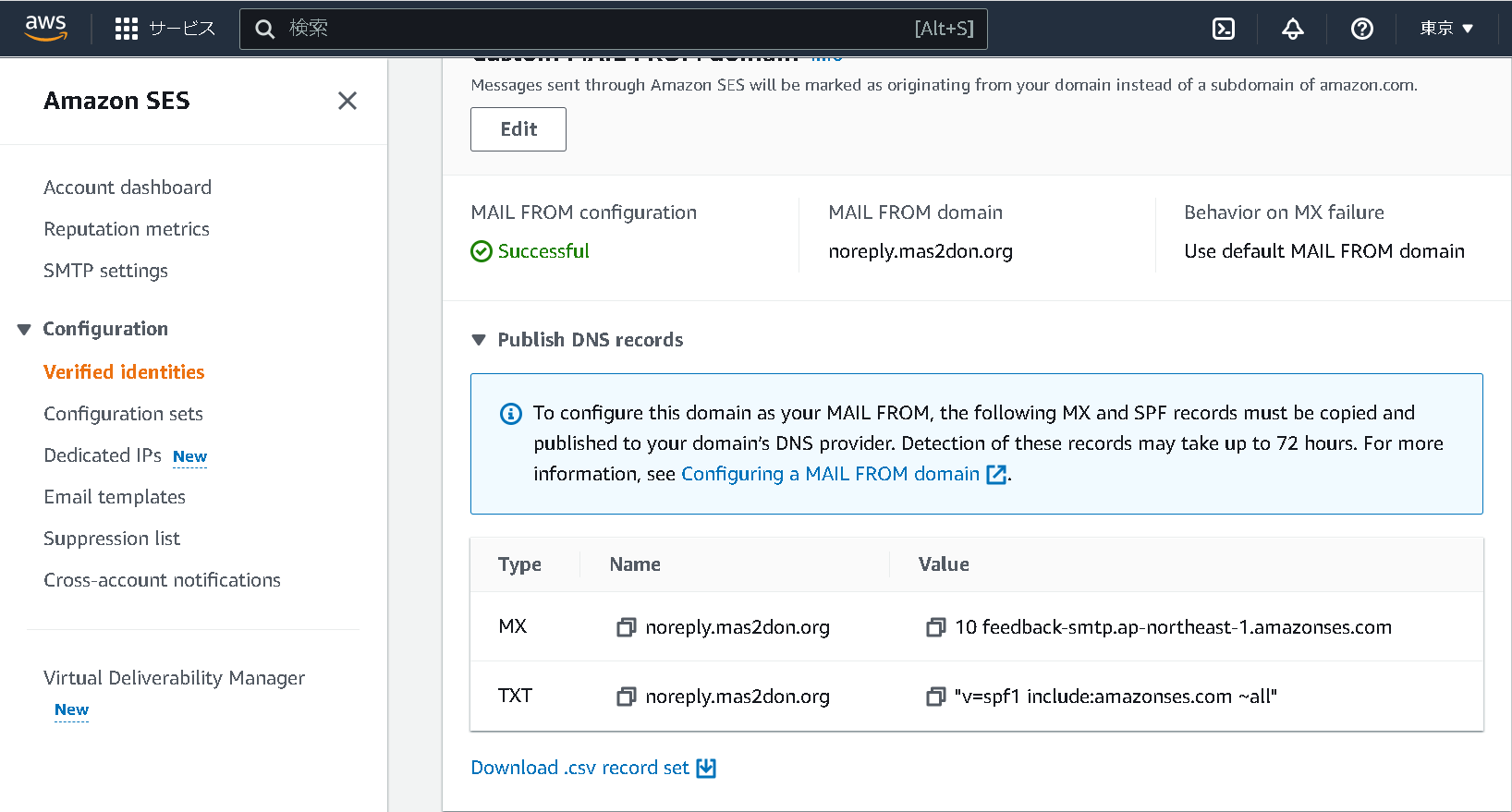Click the Type column header
This screenshot has width=1512, height=812.
click(x=519, y=564)
